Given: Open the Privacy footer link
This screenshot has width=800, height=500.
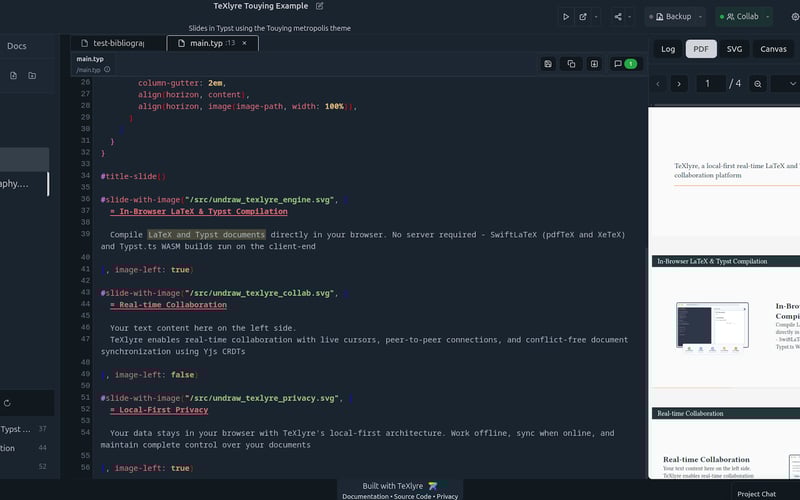Looking at the screenshot, I should [x=447, y=496].
